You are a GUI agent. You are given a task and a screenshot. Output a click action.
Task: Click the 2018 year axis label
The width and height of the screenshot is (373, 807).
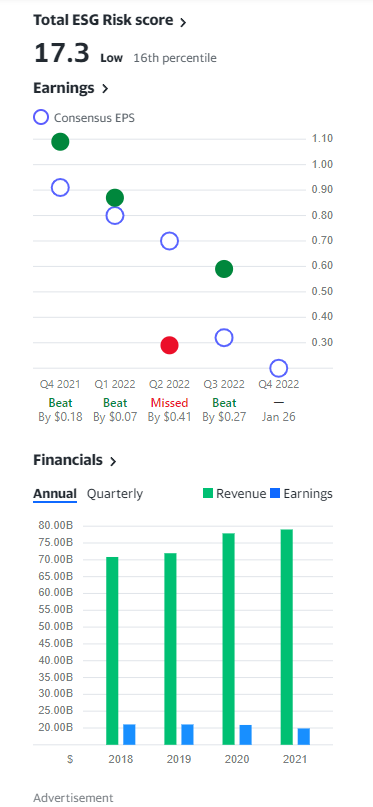tap(121, 760)
